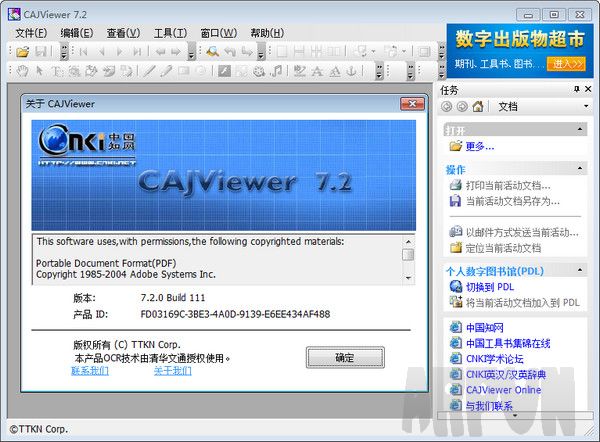Select the arrow pointer tool

tap(39, 71)
